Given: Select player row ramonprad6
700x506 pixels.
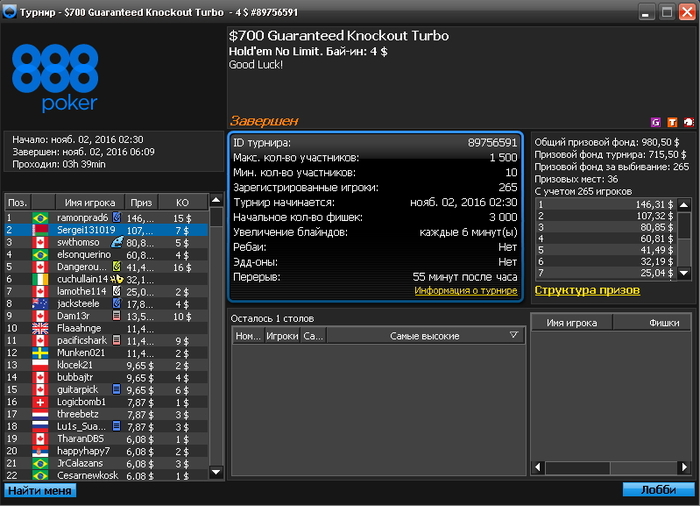Looking at the screenshot, I should [x=106, y=218].
